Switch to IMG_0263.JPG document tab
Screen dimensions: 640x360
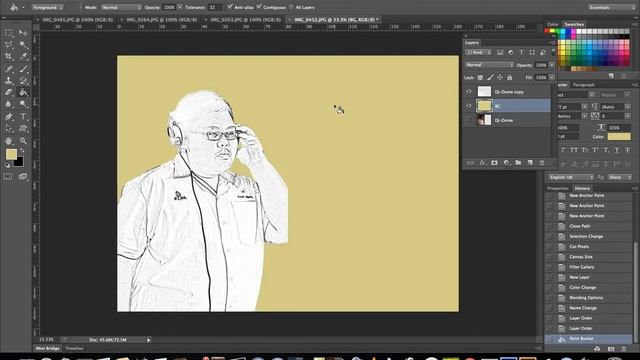pyautogui.click(x=246, y=19)
